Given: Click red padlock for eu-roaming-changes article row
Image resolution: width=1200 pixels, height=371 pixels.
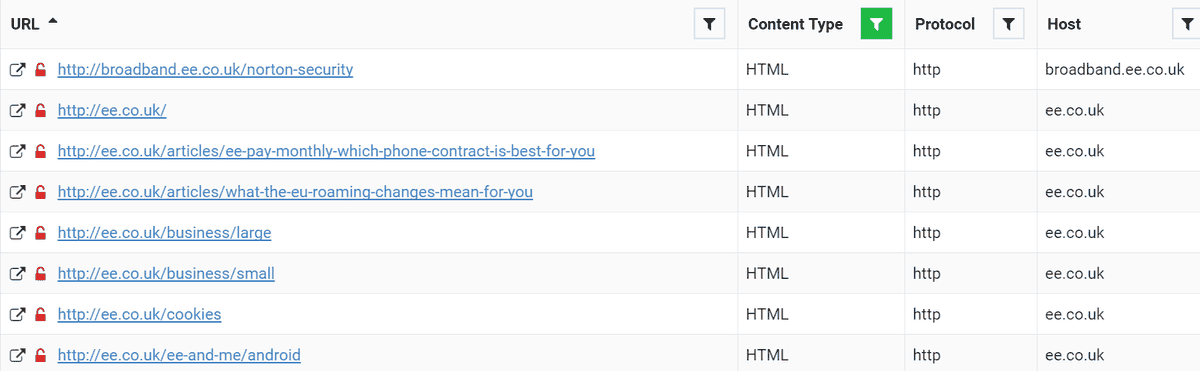Looking at the screenshot, I should point(41,192).
